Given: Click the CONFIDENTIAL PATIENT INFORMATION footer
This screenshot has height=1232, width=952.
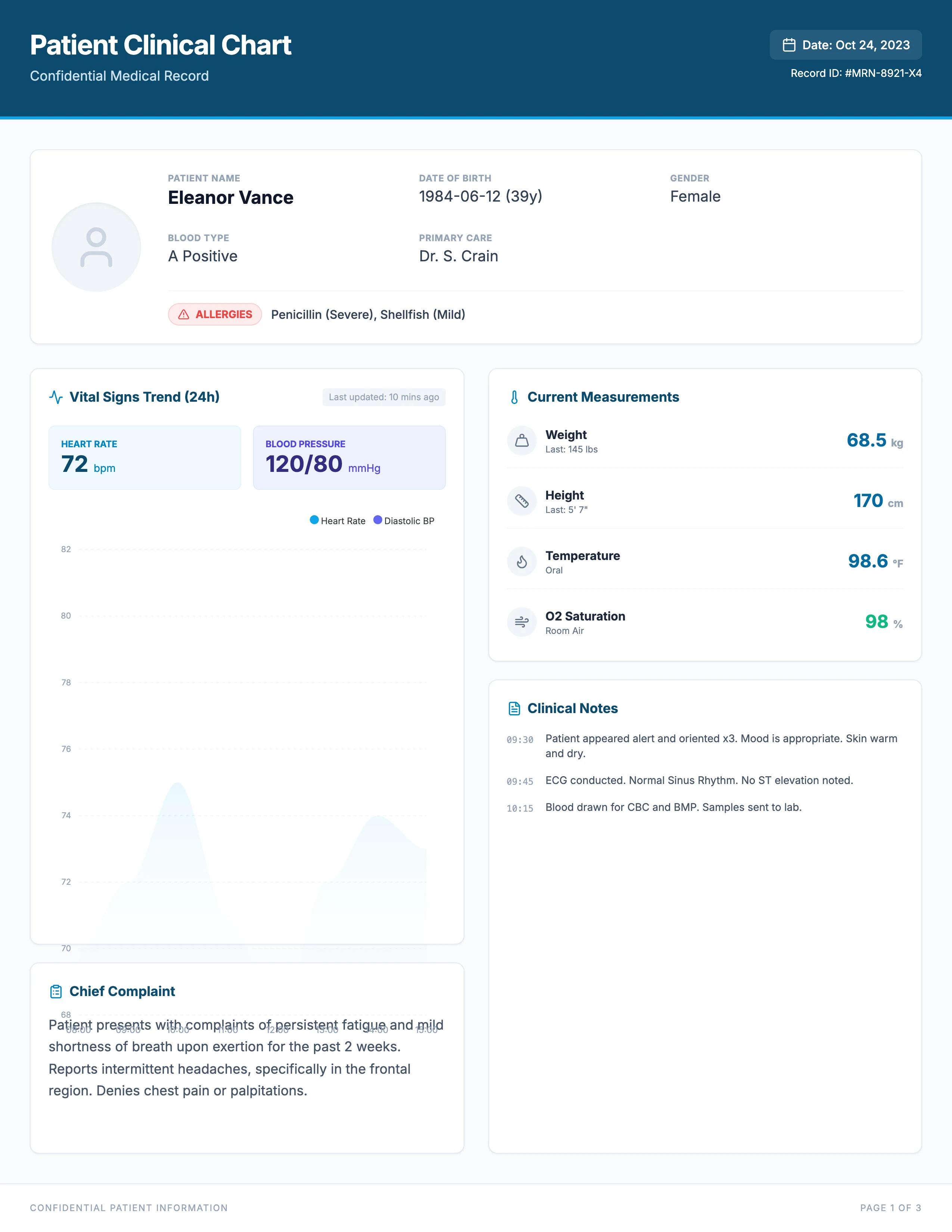Looking at the screenshot, I should pos(129,1208).
